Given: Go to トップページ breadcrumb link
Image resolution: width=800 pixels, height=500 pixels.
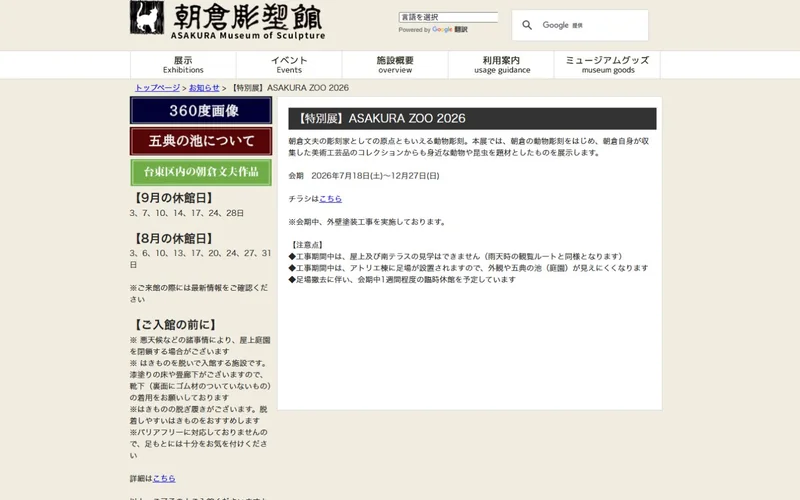Looking at the screenshot, I should point(157,88).
